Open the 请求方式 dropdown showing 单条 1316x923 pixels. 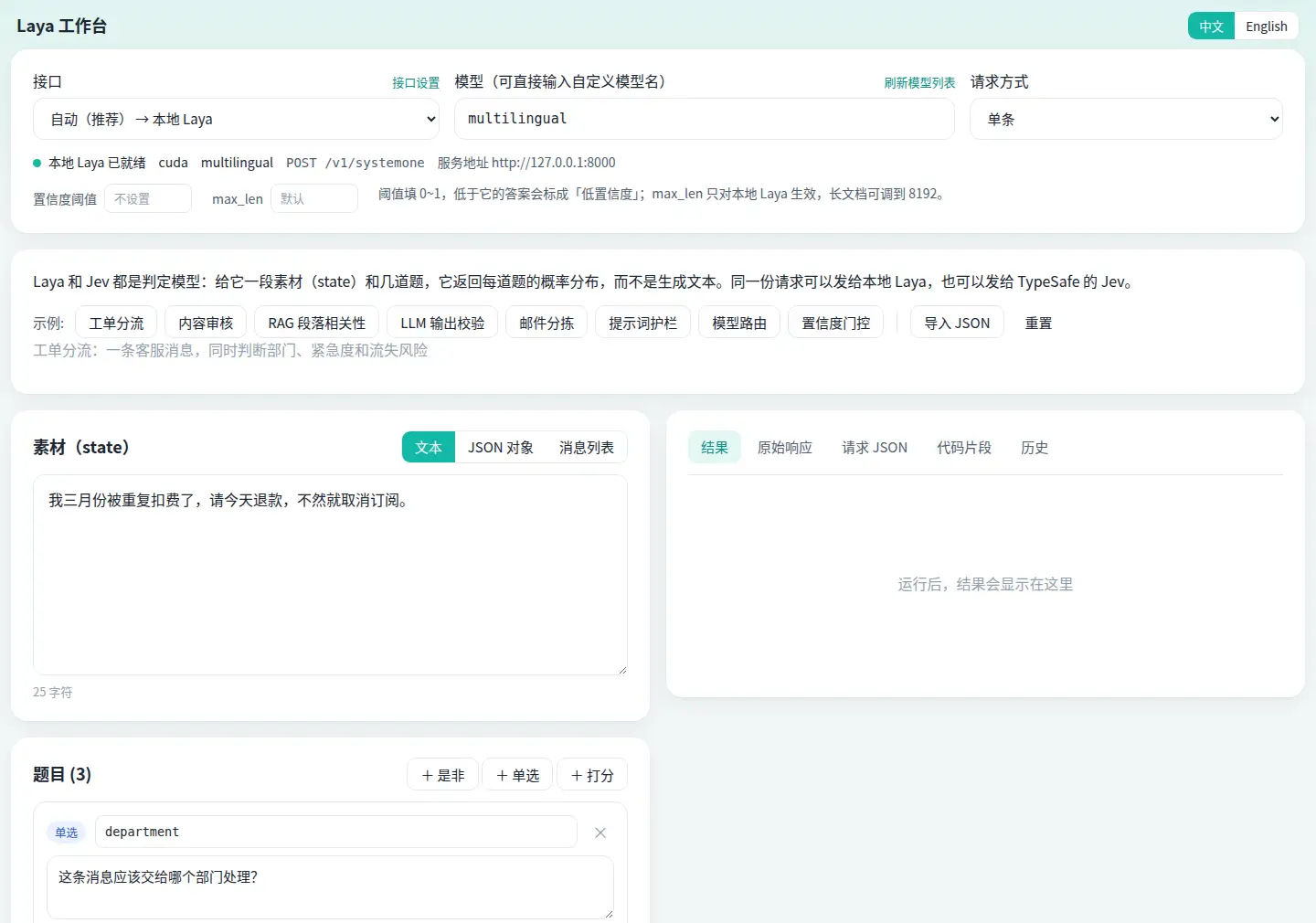1126,119
